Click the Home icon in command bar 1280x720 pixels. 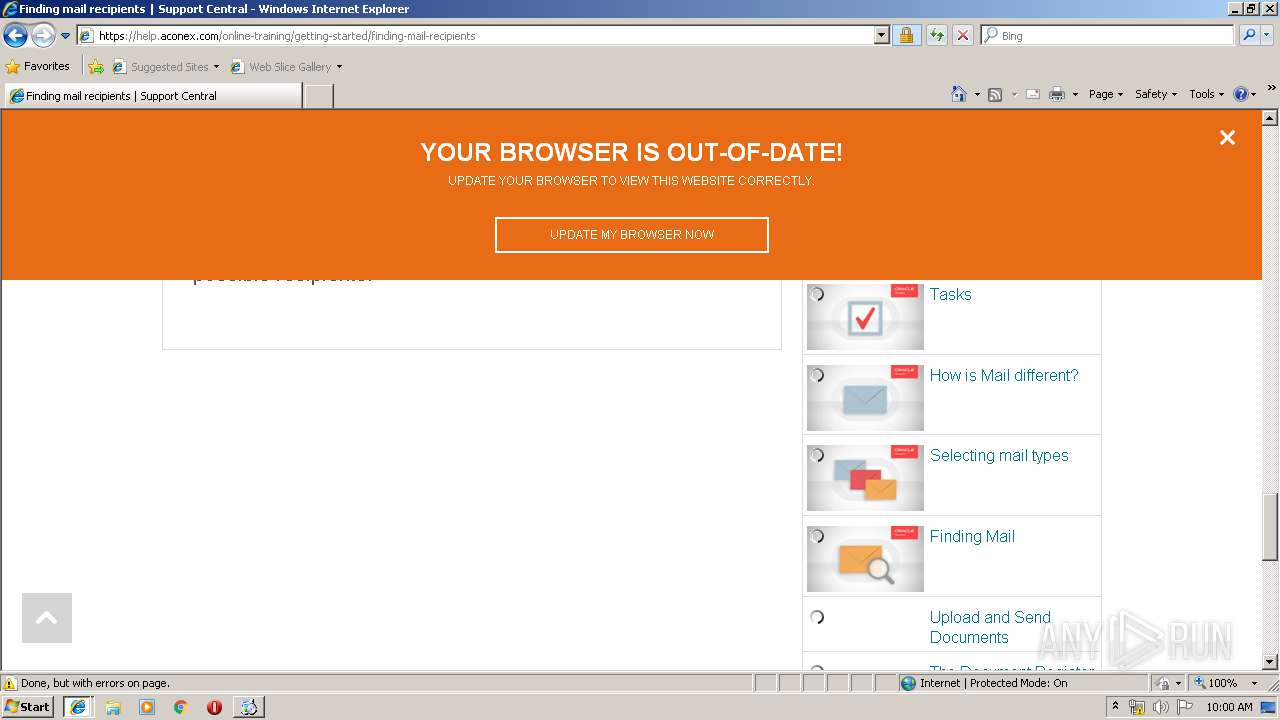tap(958, 94)
